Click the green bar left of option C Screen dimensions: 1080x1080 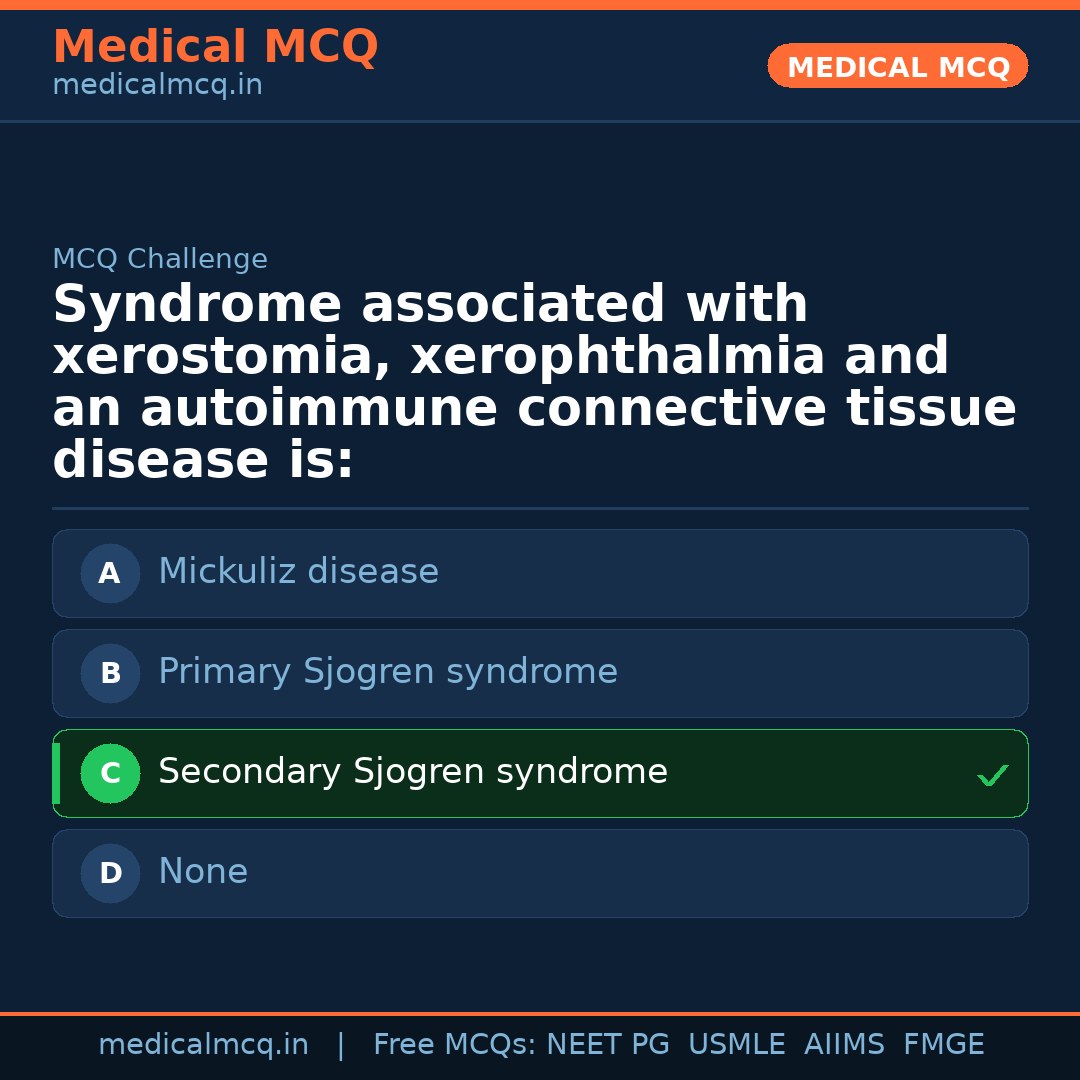pos(56,773)
